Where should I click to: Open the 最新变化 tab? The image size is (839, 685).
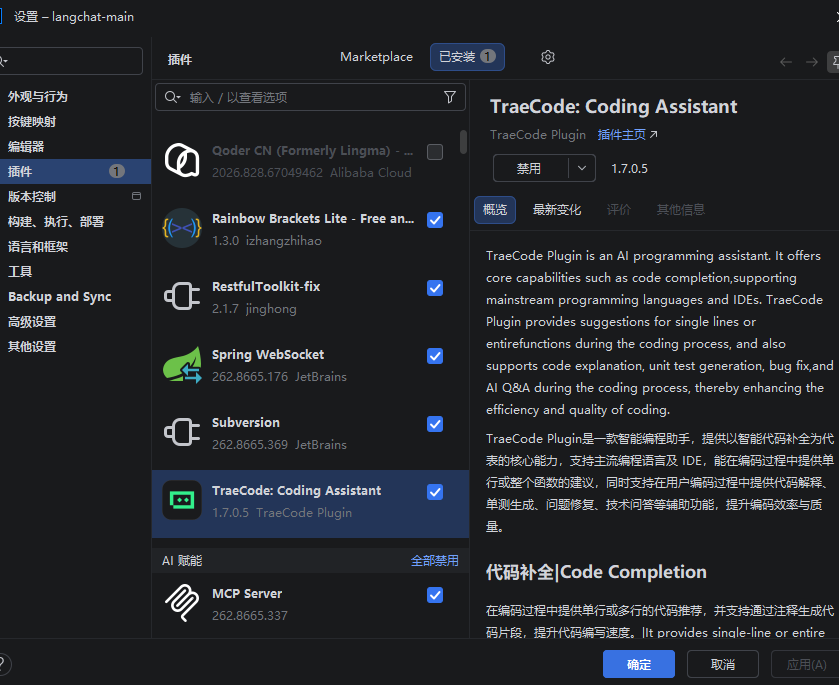point(556,209)
